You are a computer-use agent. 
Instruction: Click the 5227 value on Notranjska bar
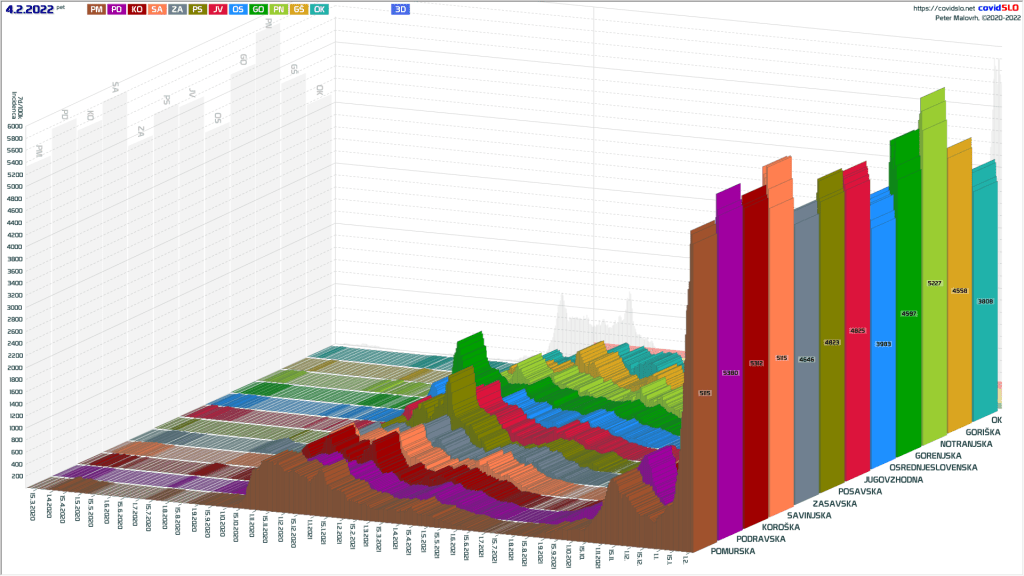[932, 283]
